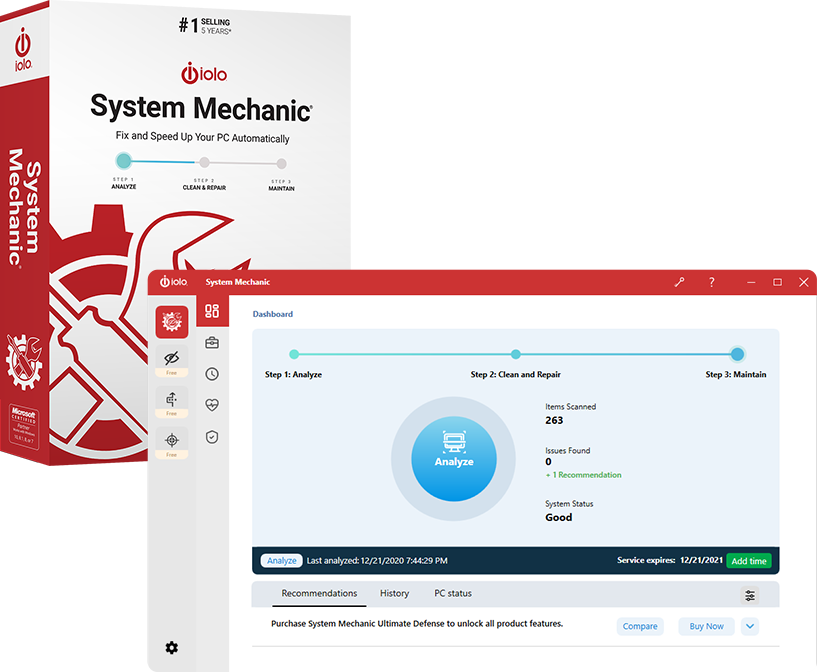Open the System Mechanic gear module in sidebar

(171, 321)
